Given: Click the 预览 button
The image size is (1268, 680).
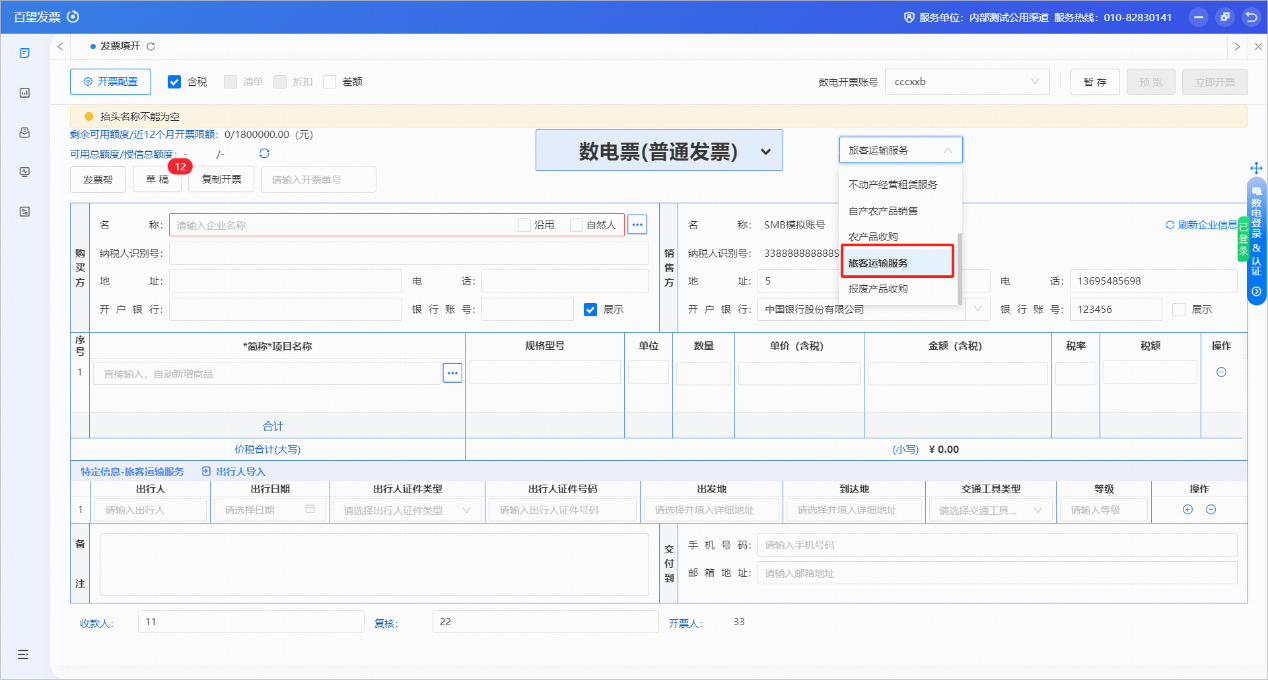Looking at the screenshot, I should [x=1151, y=82].
